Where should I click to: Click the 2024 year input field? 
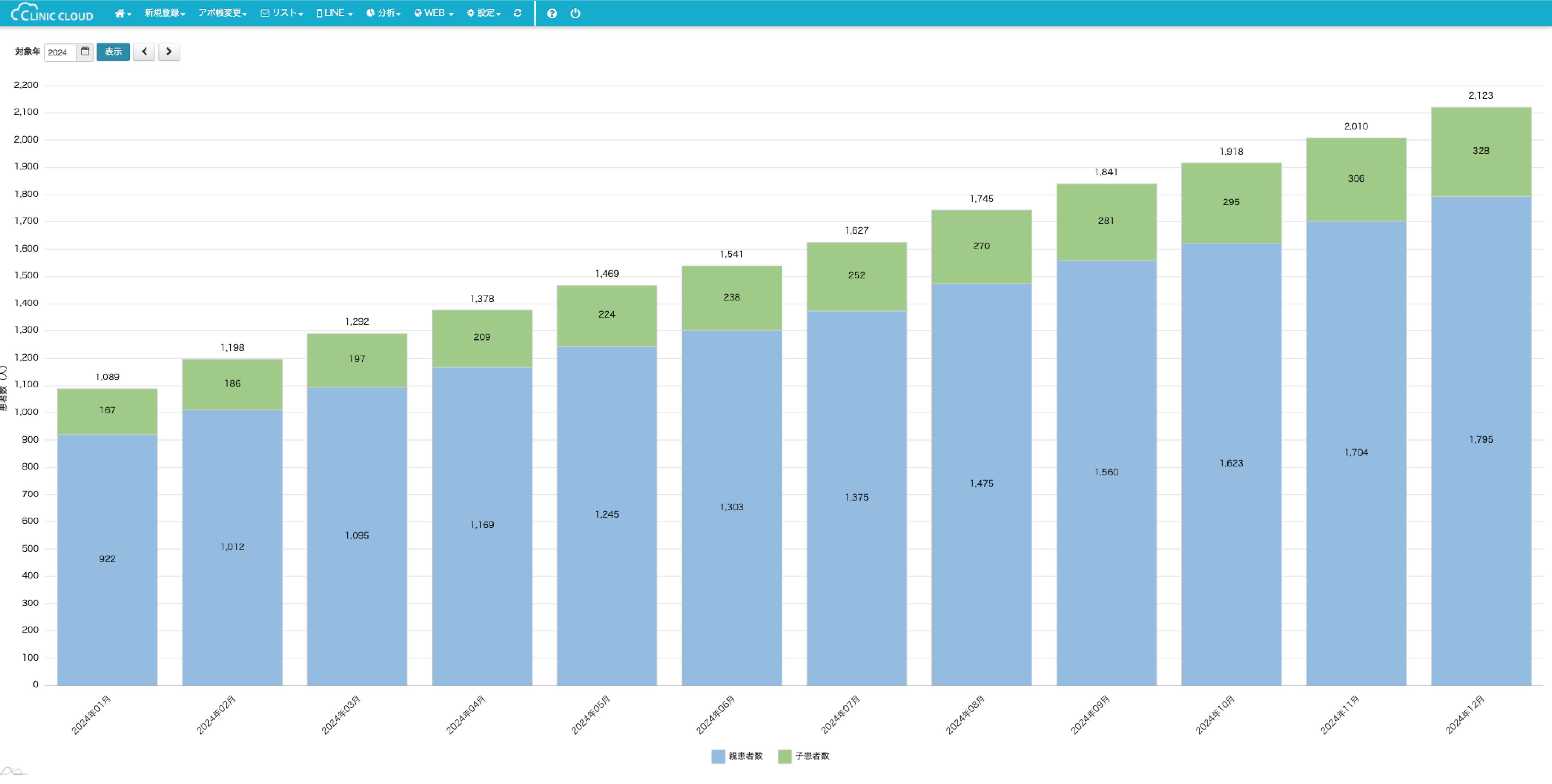[x=60, y=52]
